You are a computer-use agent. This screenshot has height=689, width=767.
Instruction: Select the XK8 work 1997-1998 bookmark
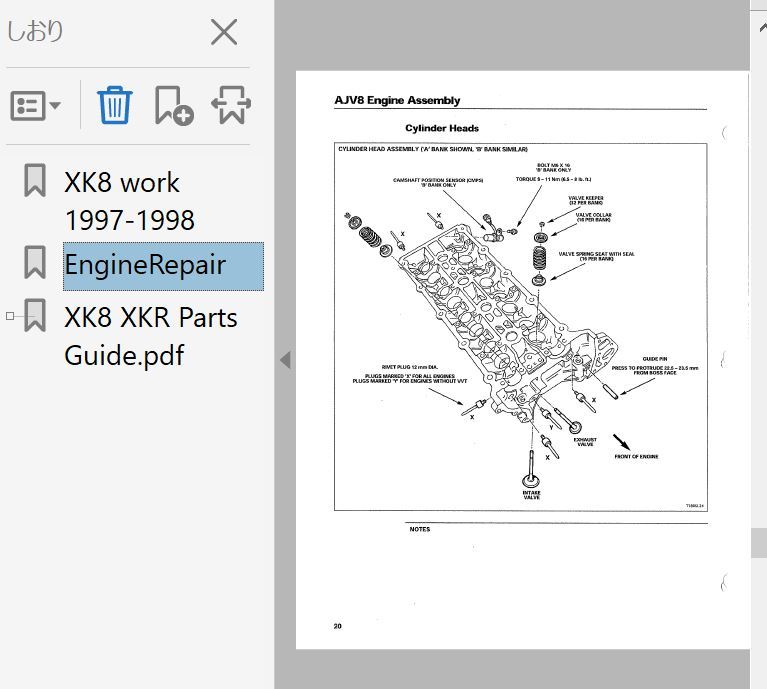coord(130,201)
